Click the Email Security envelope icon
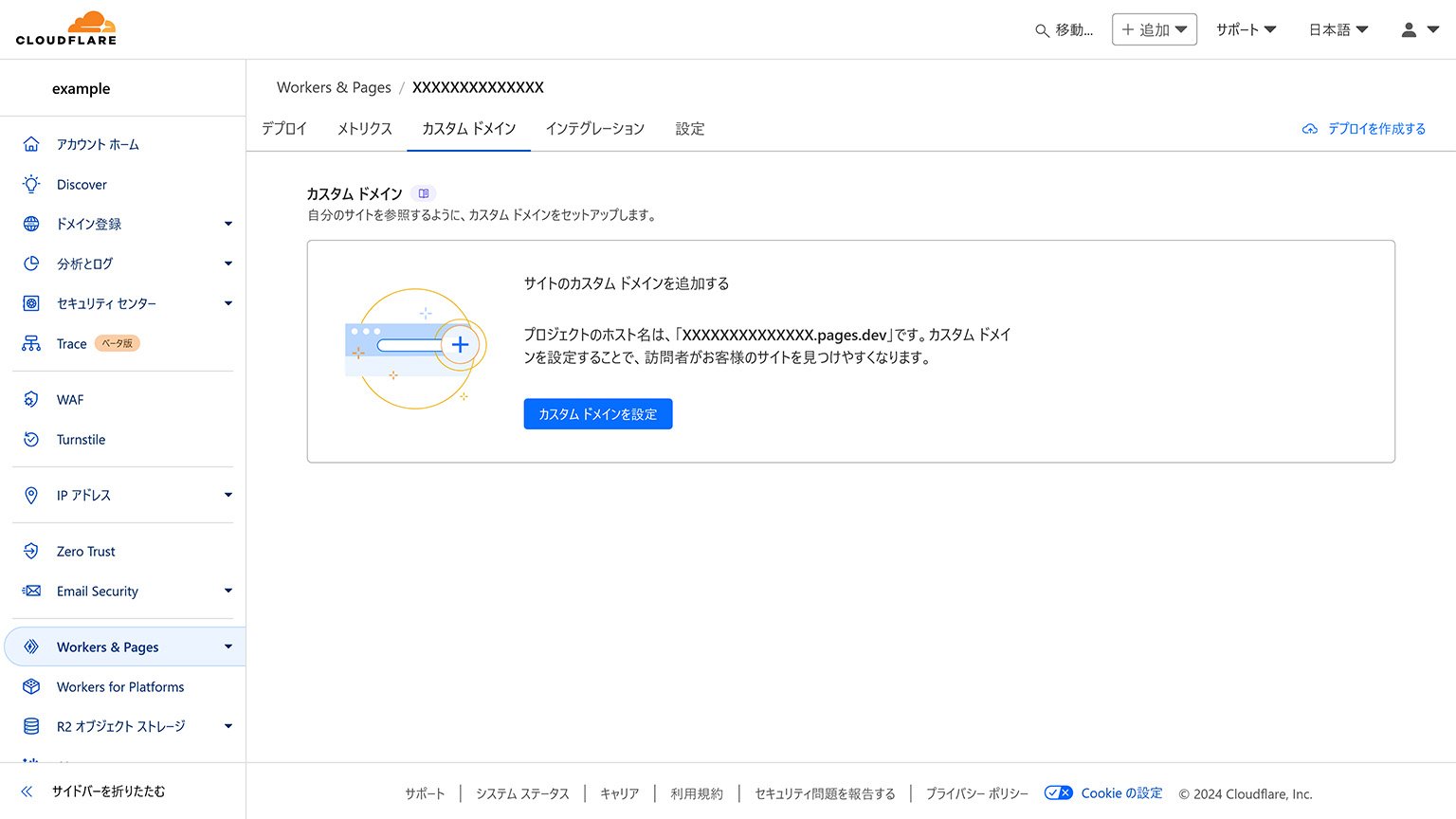Image resolution: width=1456 pixels, height=819 pixels. point(31,591)
